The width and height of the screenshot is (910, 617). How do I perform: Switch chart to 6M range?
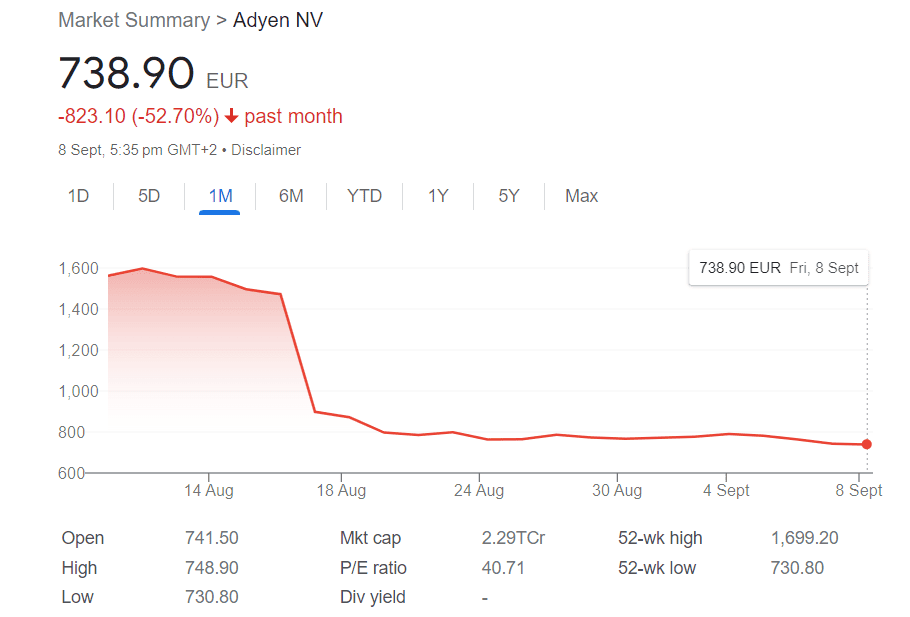(x=291, y=196)
